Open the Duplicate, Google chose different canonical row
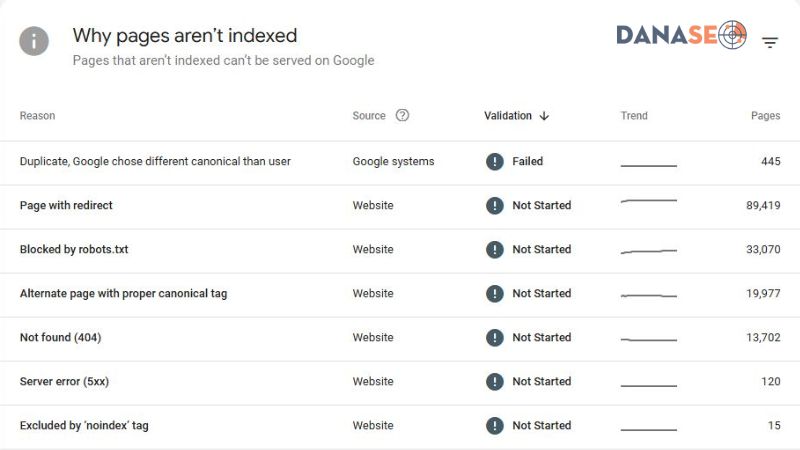Screen dimensions: 800x450 pyautogui.click(x=400, y=163)
